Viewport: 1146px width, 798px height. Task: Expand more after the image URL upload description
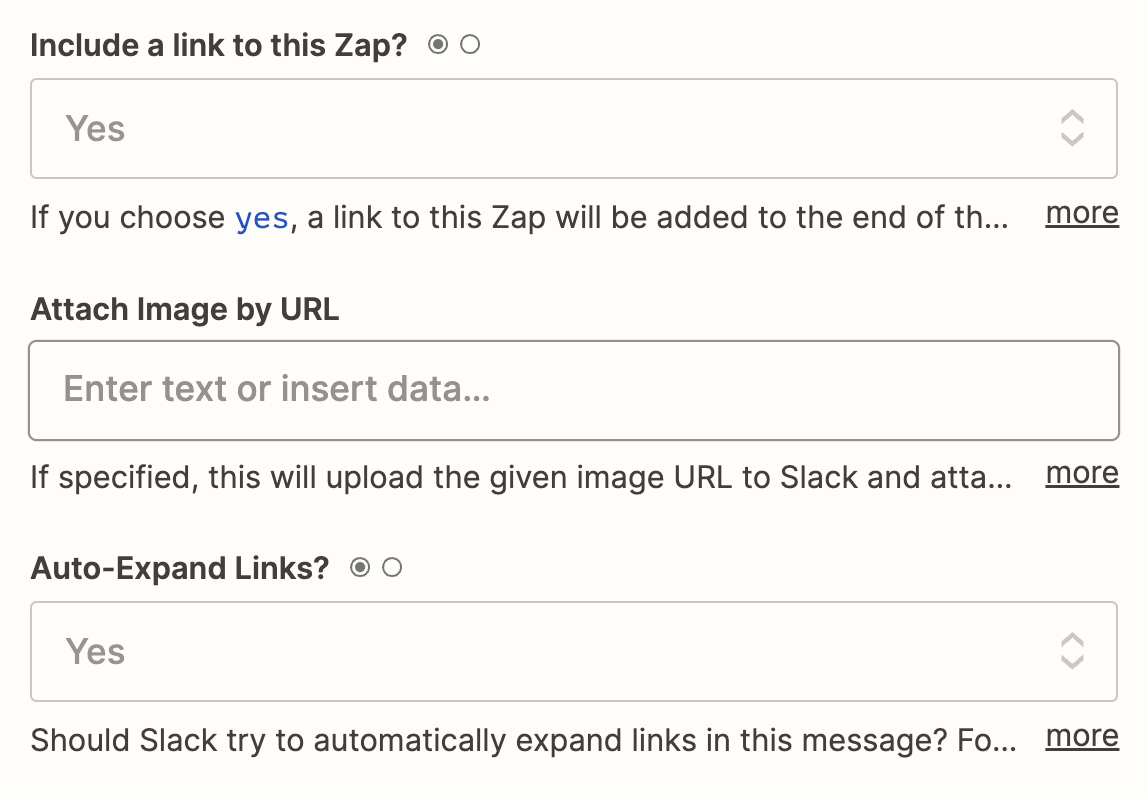pos(1082,474)
